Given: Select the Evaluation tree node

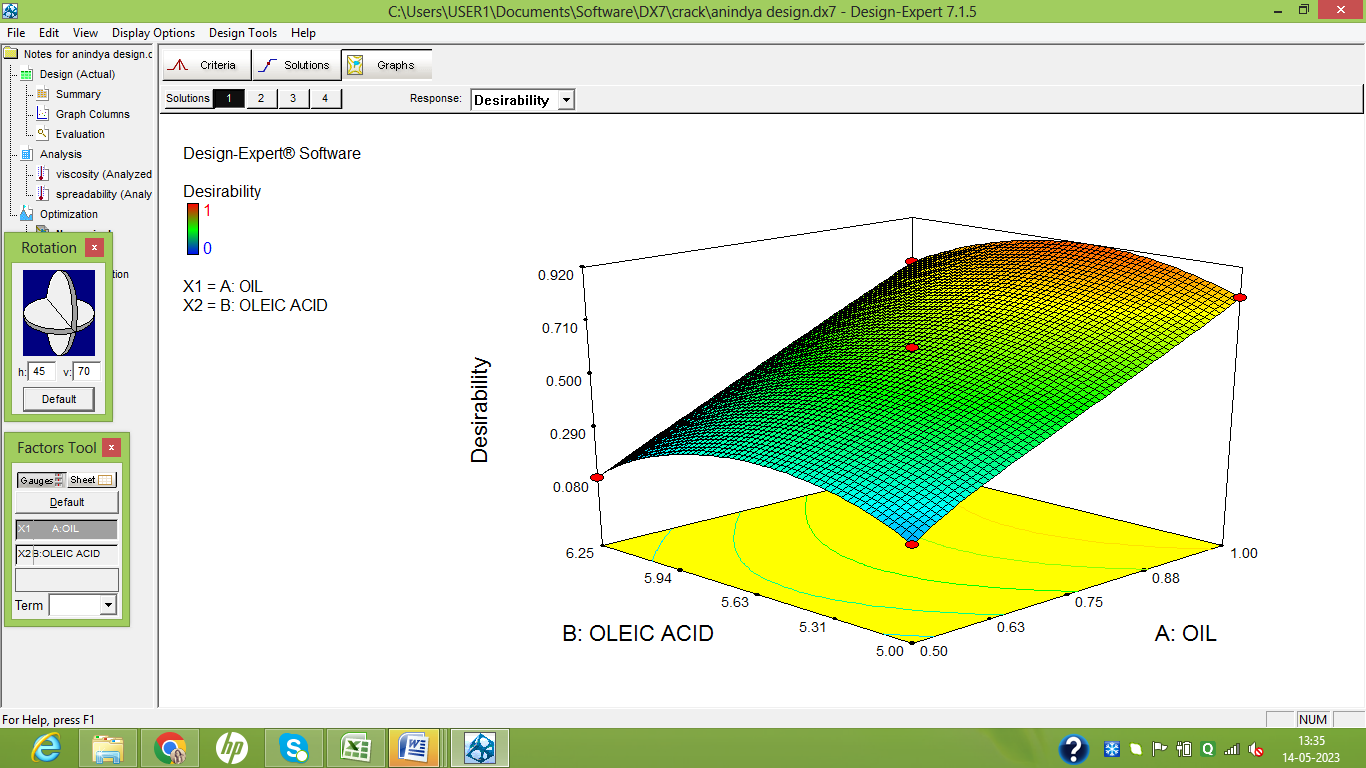Looking at the screenshot, I should point(80,134).
